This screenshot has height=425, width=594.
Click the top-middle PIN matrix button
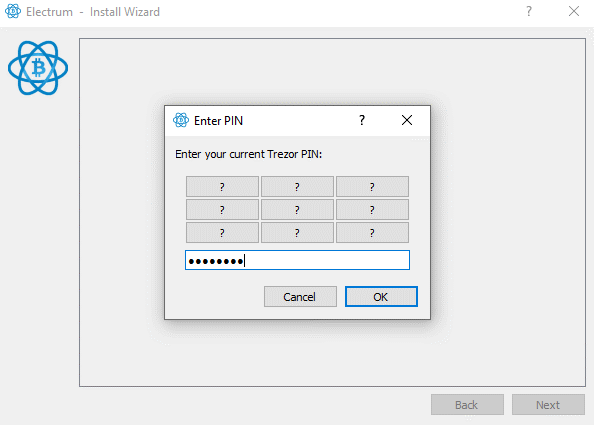tap(297, 186)
